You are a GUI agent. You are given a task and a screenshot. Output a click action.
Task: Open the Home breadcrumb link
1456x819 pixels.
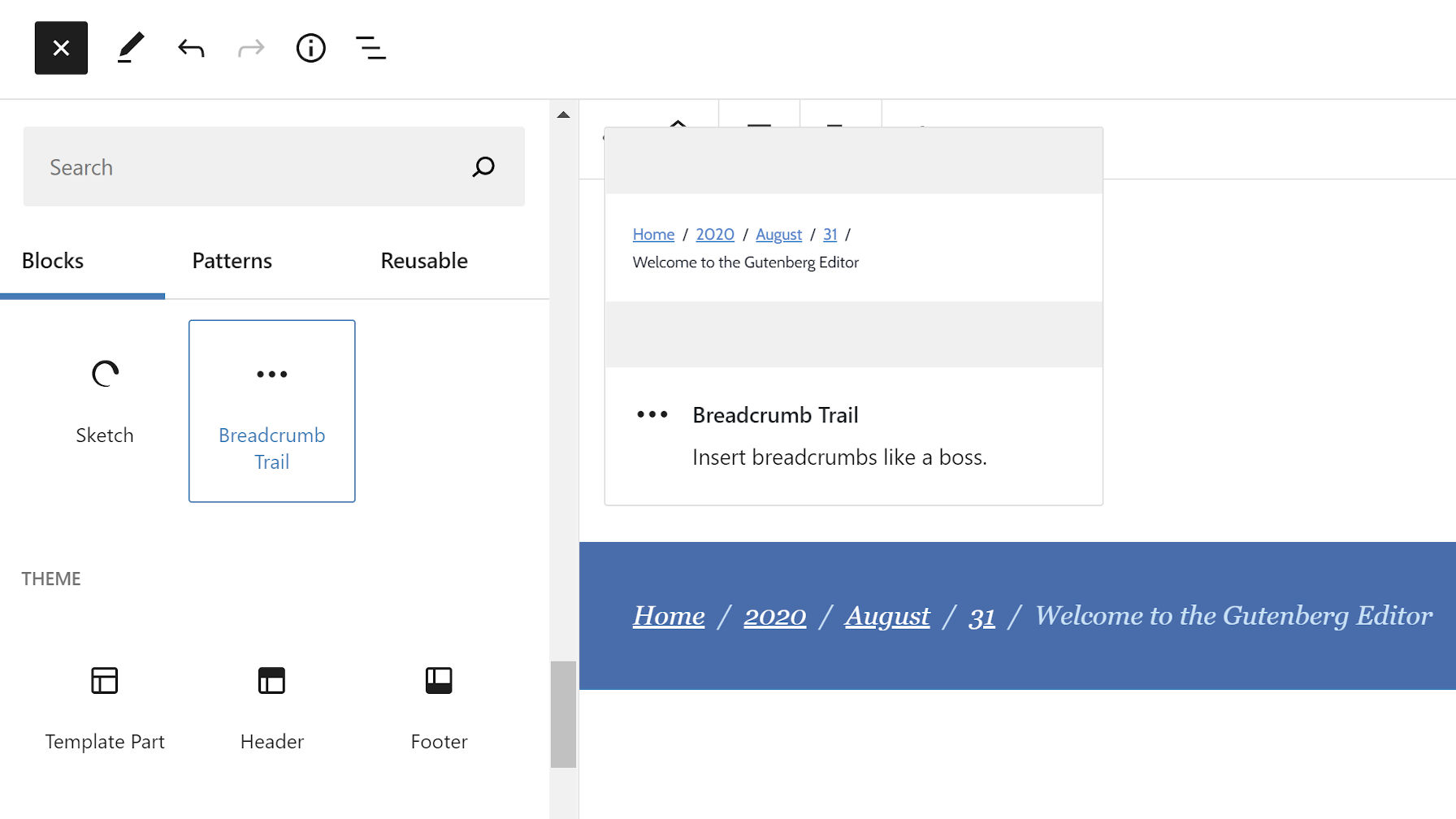[x=653, y=234]
